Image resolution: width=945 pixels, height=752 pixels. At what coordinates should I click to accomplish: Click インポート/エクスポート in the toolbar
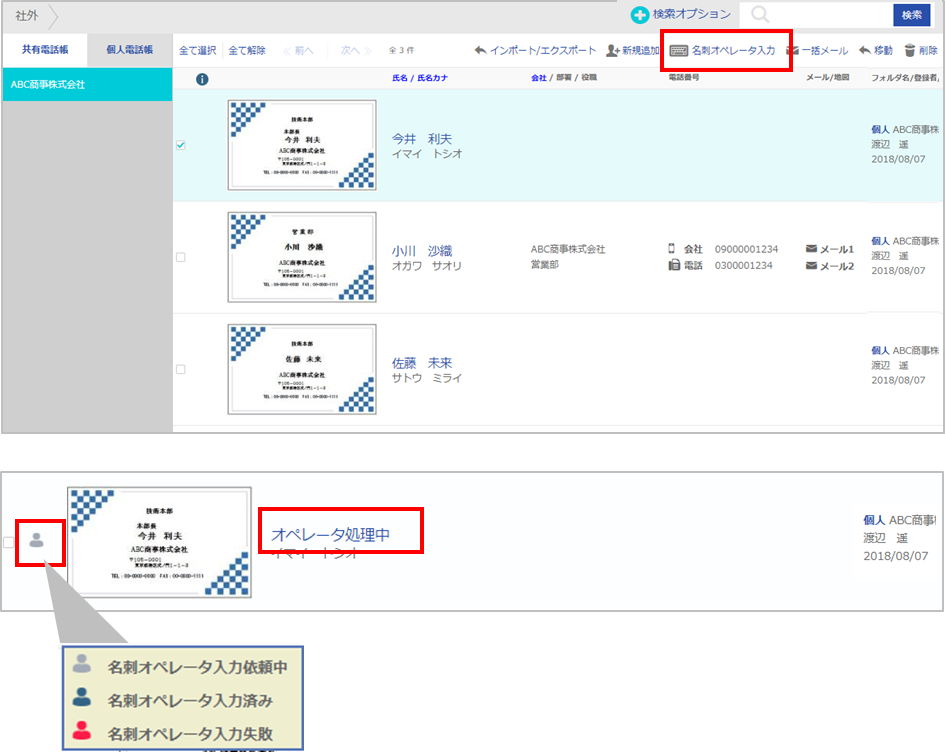coord(535,50)
